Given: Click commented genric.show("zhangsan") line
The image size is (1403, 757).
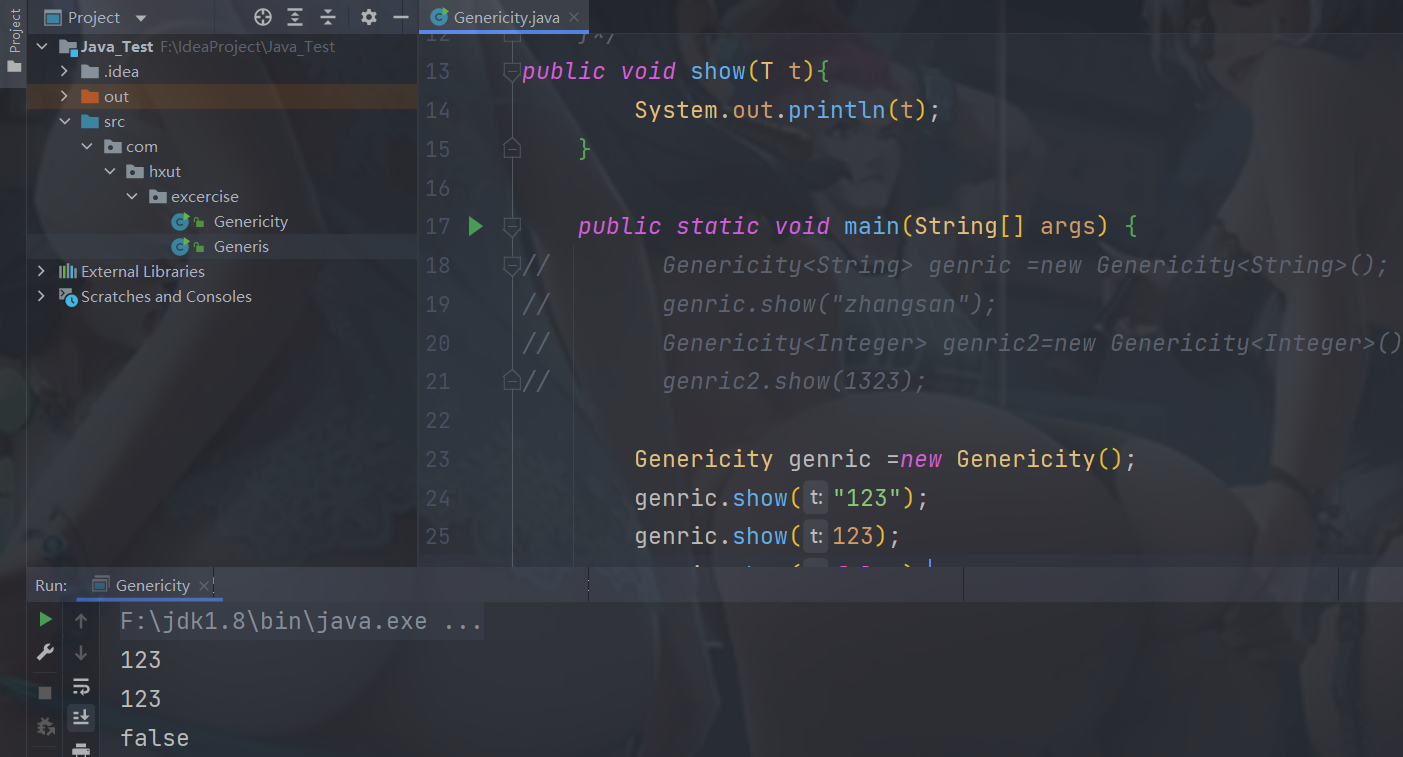Looking at the screenshot, I should pos(830,304).
